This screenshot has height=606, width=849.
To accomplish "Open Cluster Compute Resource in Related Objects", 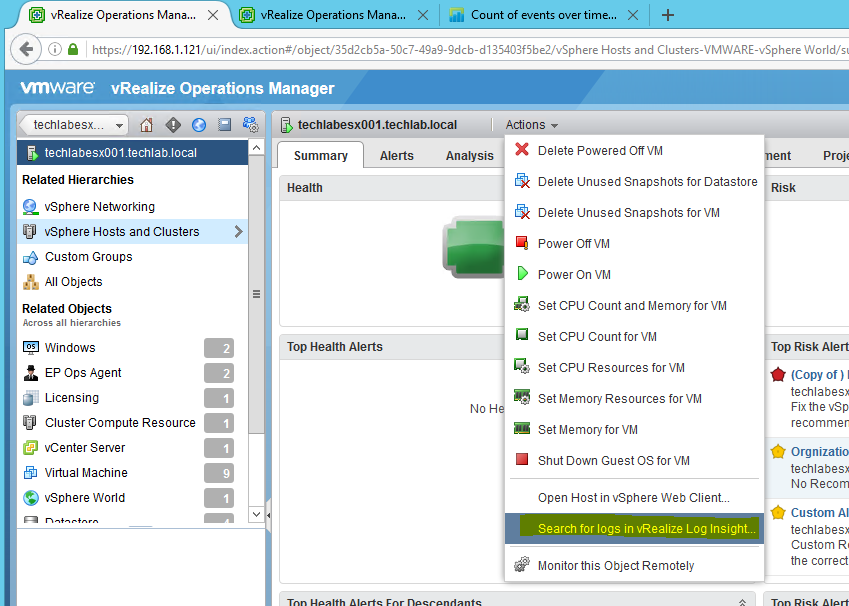I will [120, 422].
